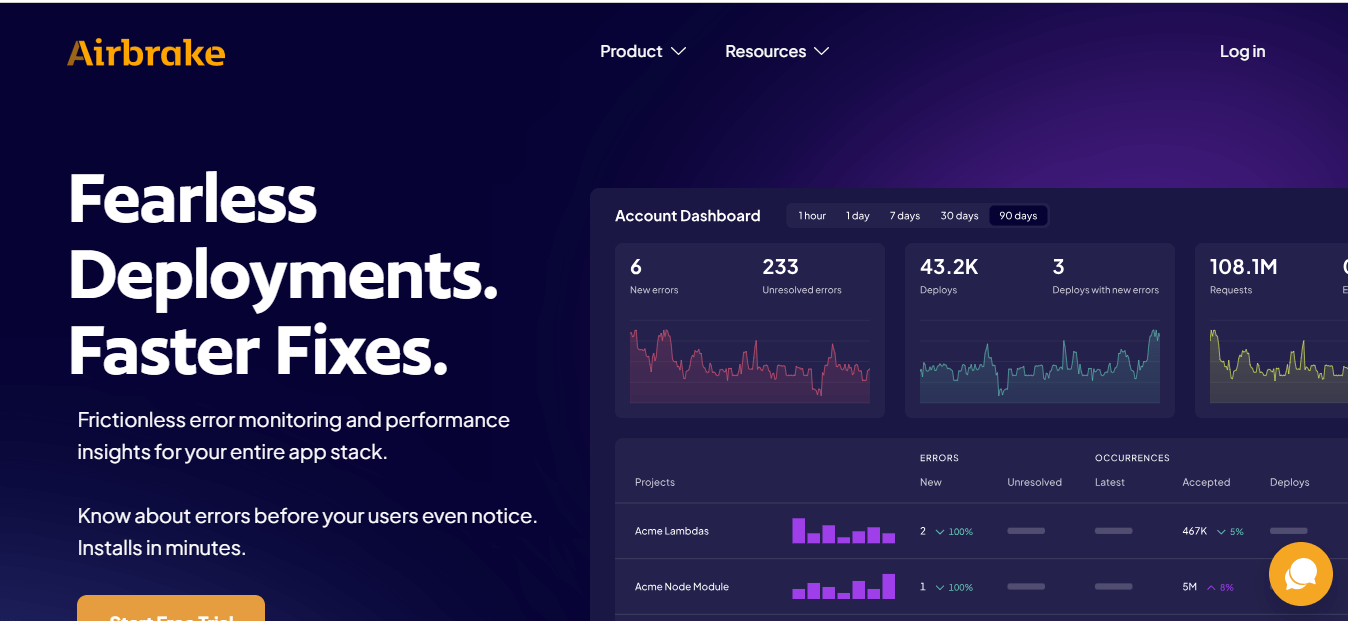Click the red errors line chart
Image resolution: width=1348 pixels, height=621 pixels.
click(x=750, y=362)
